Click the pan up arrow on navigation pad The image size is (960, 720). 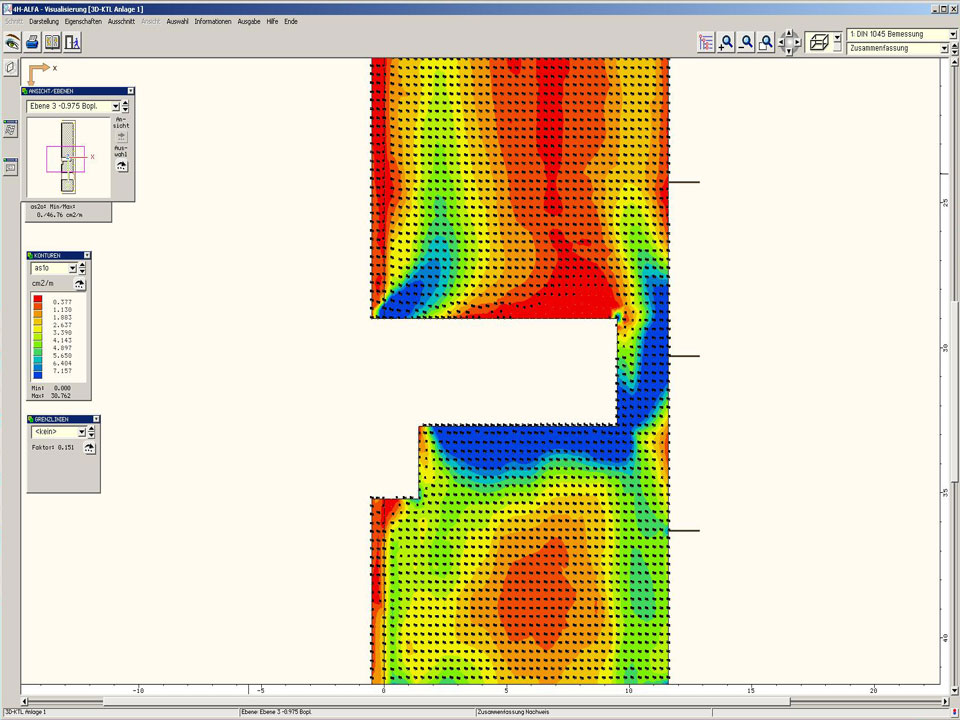(x=789, y=33)
